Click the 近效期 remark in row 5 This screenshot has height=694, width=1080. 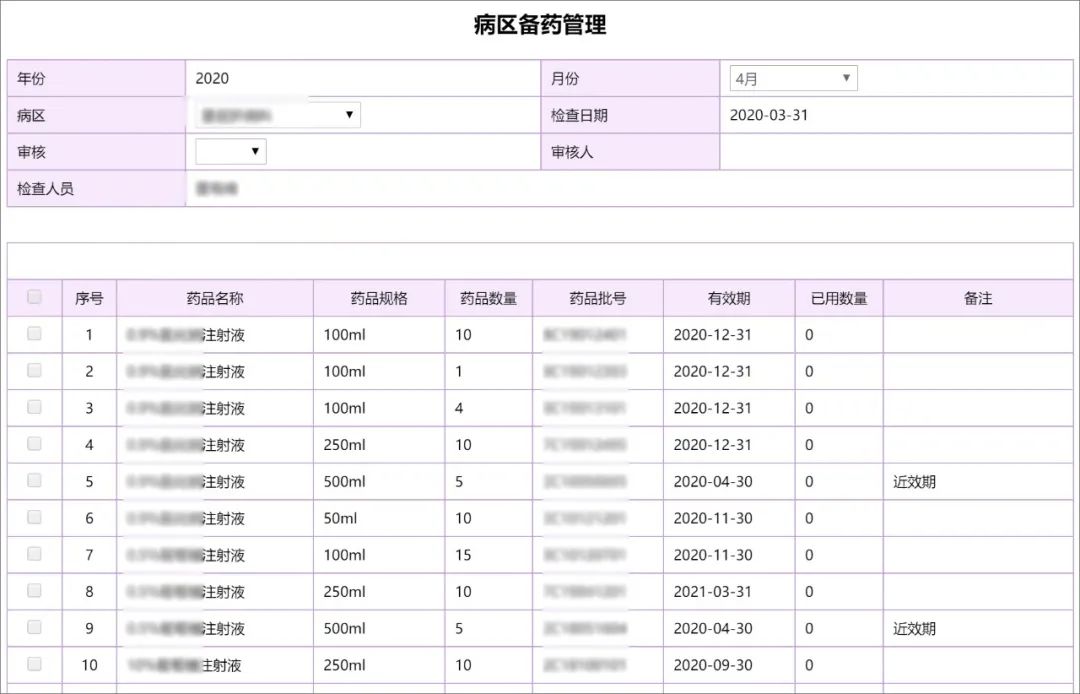(x=914, y=482)
